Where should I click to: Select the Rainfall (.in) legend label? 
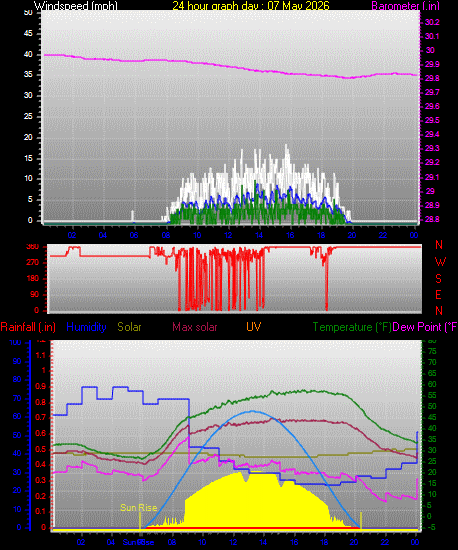[28, 327]
